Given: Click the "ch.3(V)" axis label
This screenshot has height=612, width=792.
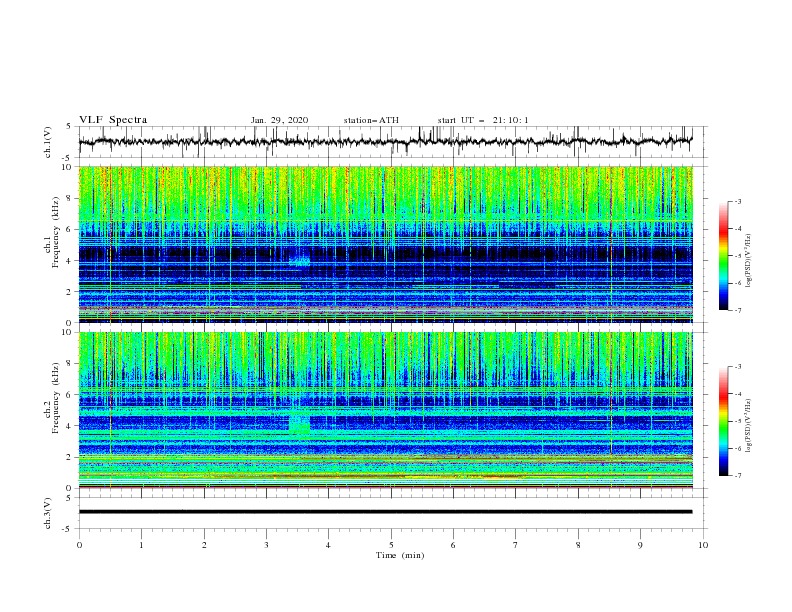Looking at the screenshot, I should (x=48, y=513).
